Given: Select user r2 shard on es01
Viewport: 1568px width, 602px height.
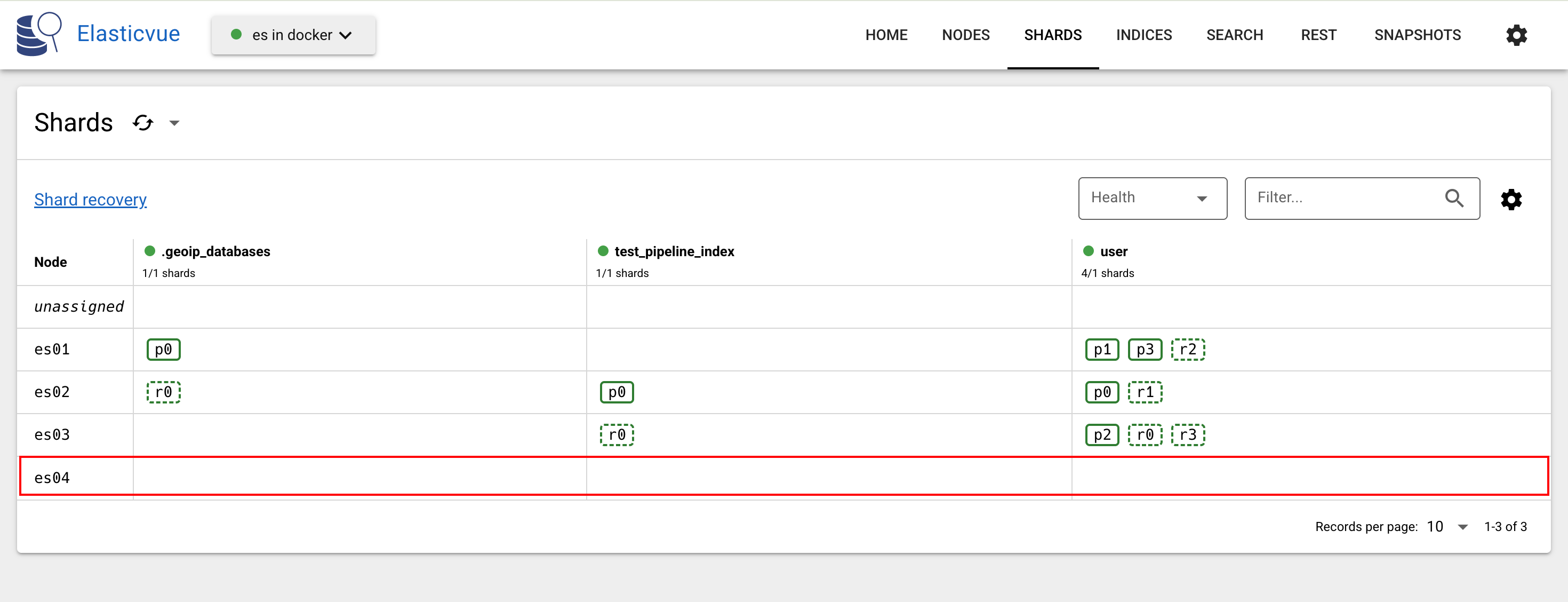Looking at the screenshot, I should point(1188,350).
